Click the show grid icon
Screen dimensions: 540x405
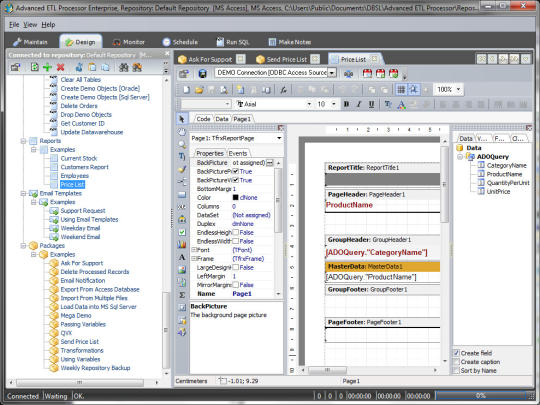[401, 90]
